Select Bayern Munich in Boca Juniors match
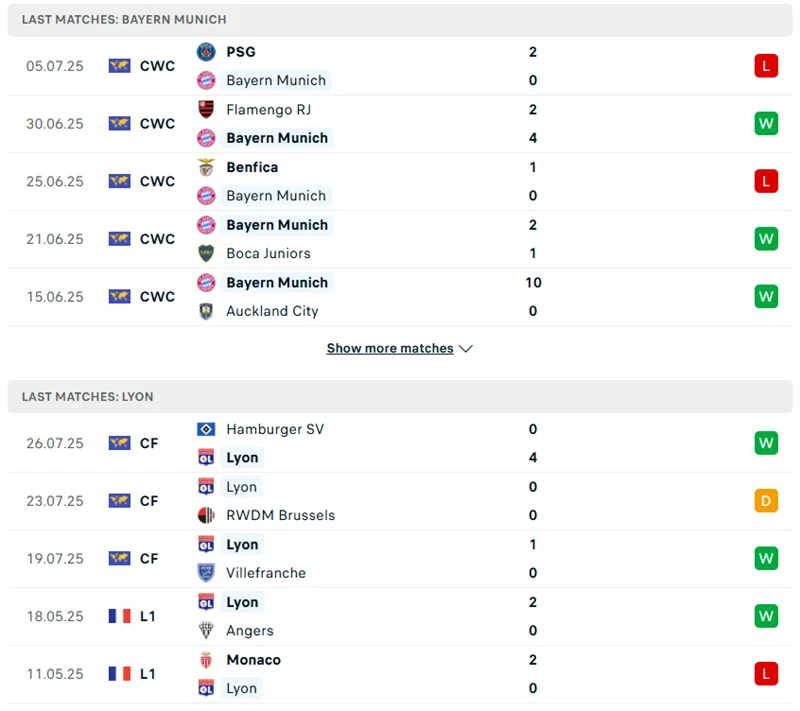800x711 pixels. tap(277, 225)
